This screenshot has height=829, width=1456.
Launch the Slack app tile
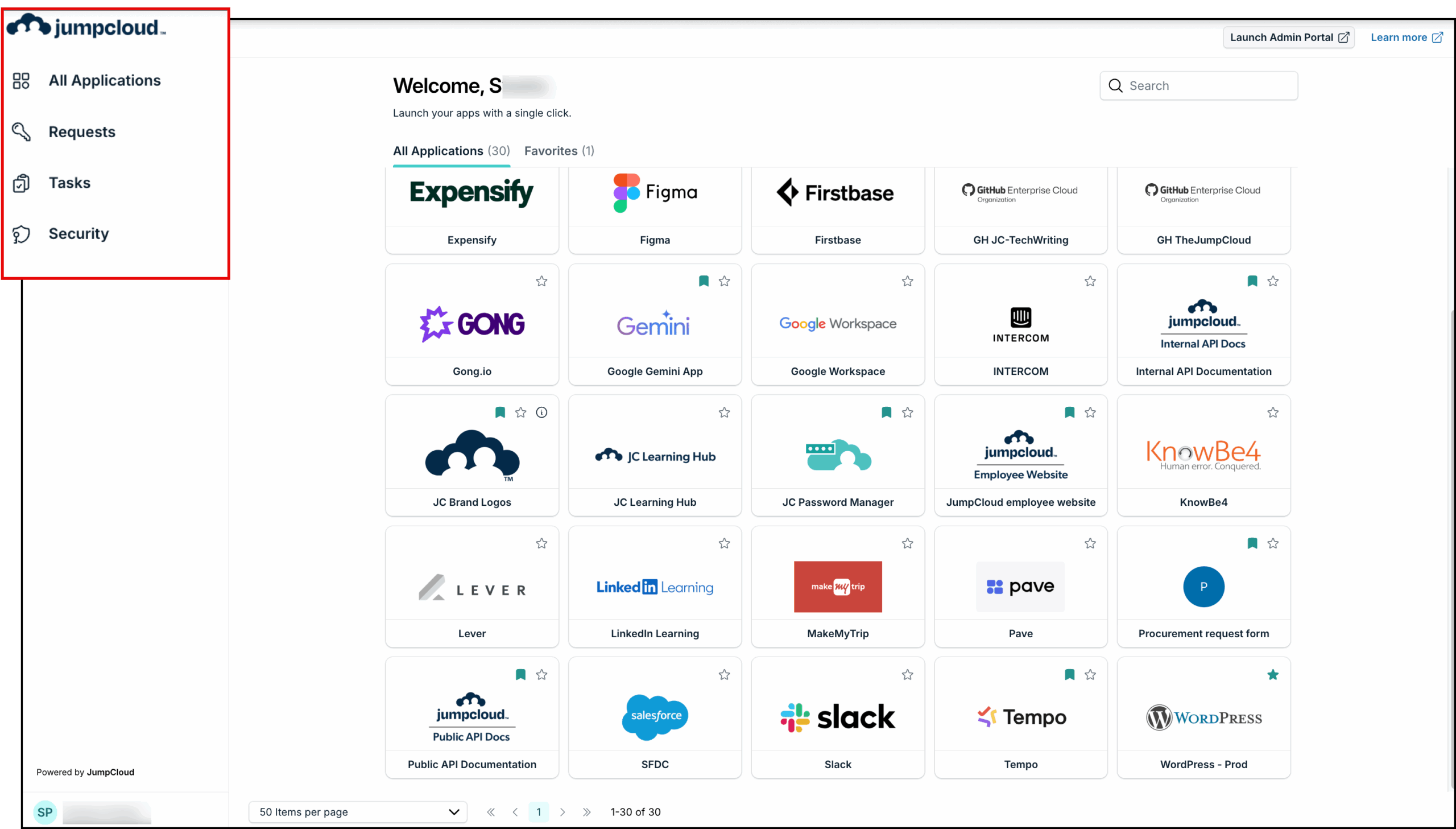click(x=837, y=717)
